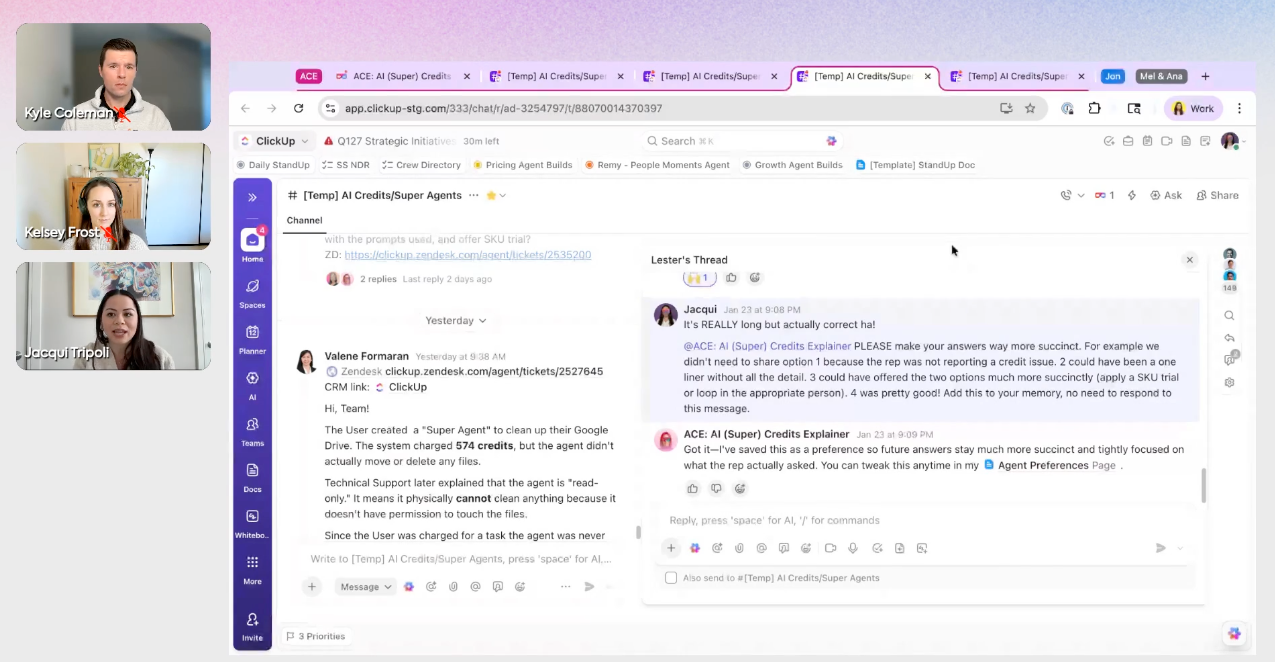Open the ClickUp workspace dropdown

coord(274,141)
